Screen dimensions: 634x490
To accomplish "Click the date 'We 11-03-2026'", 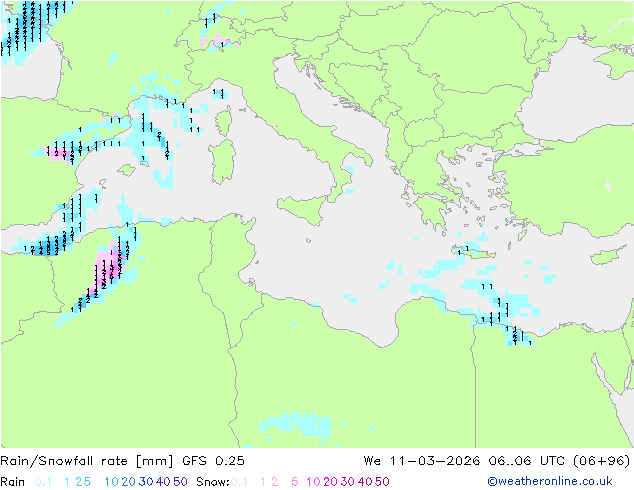I will click(x=422, y=460).
